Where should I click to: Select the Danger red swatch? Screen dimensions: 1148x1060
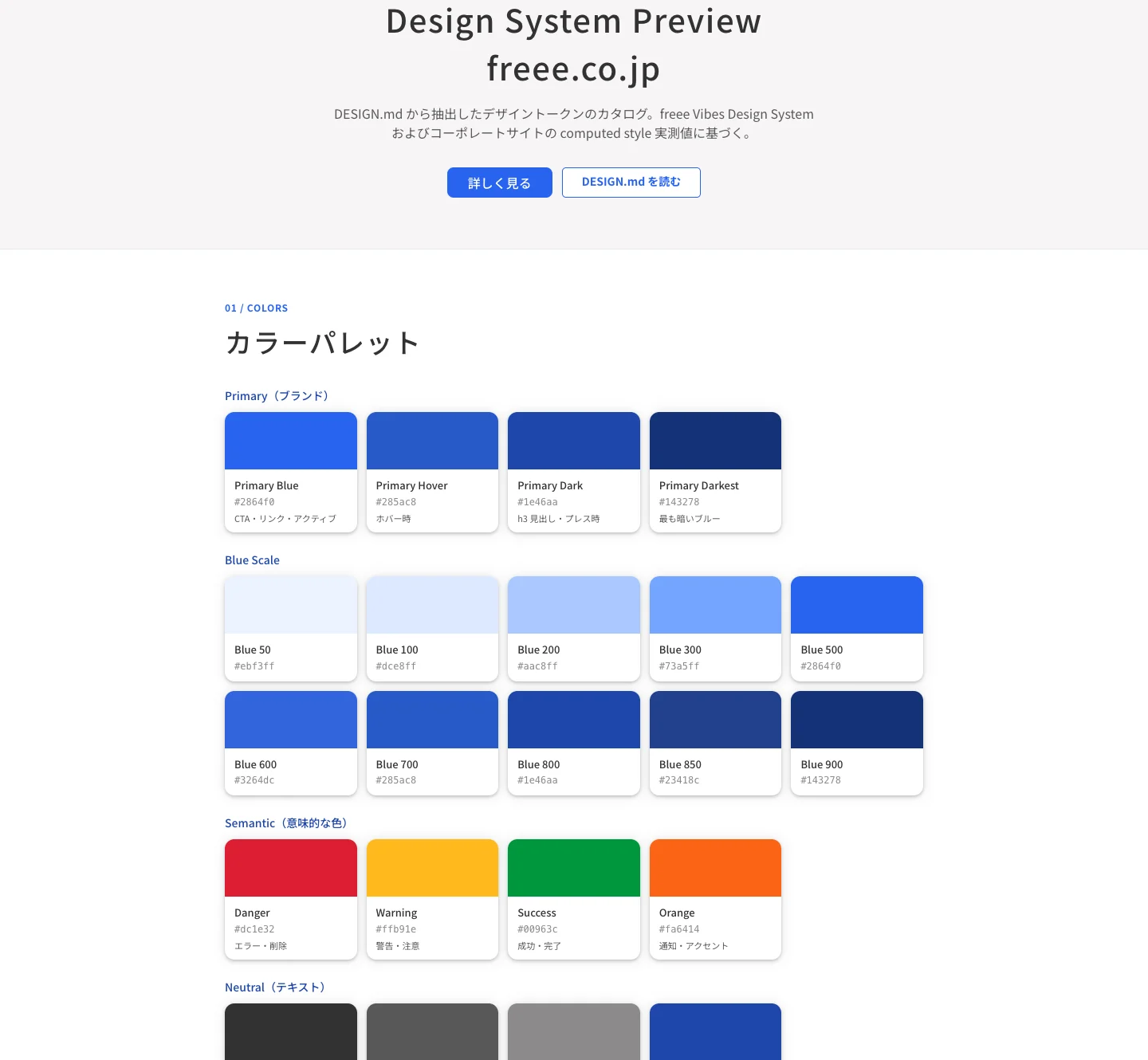291,899
